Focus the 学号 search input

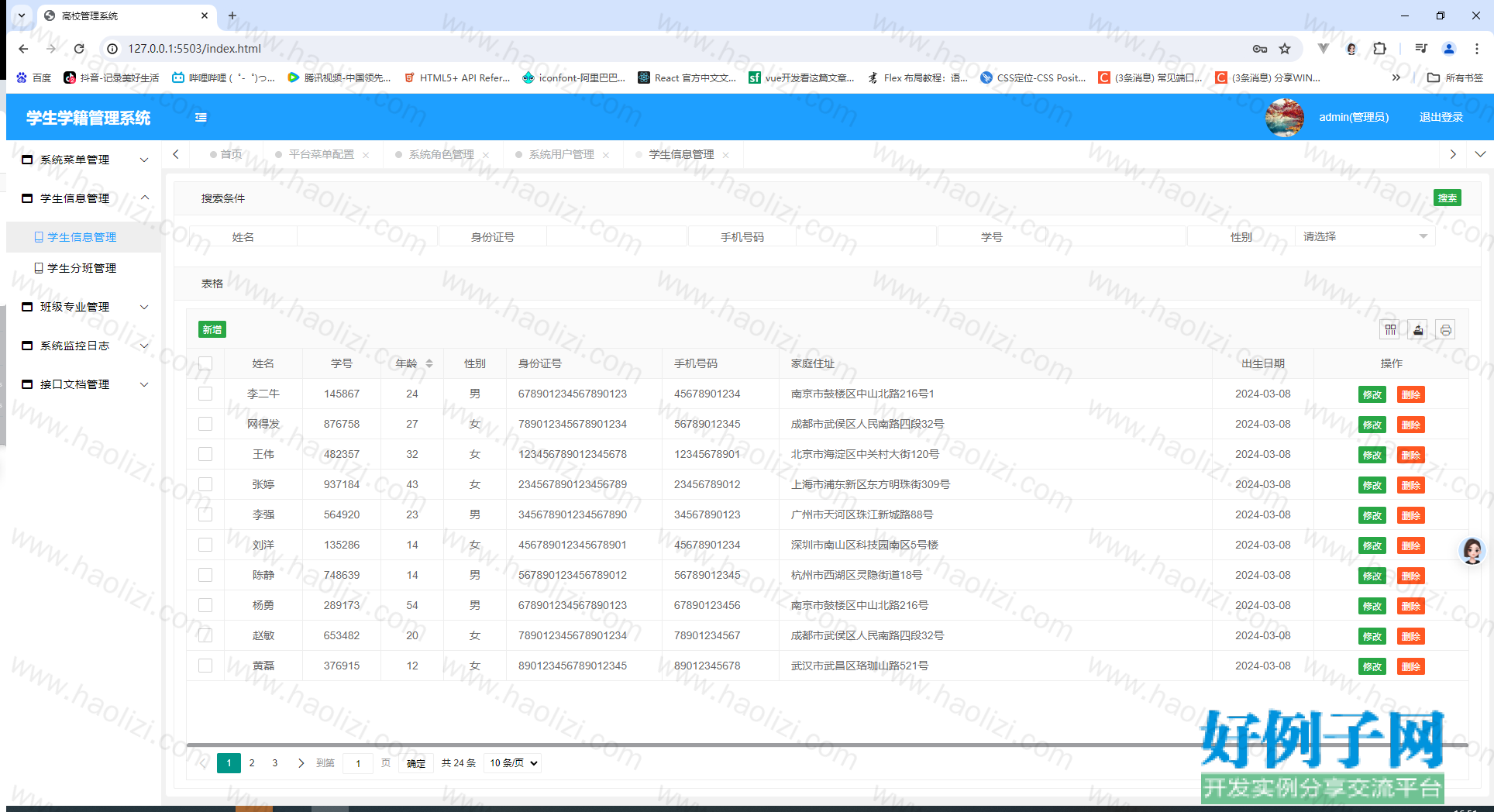pyautogui.click(x=1116, y=236)
